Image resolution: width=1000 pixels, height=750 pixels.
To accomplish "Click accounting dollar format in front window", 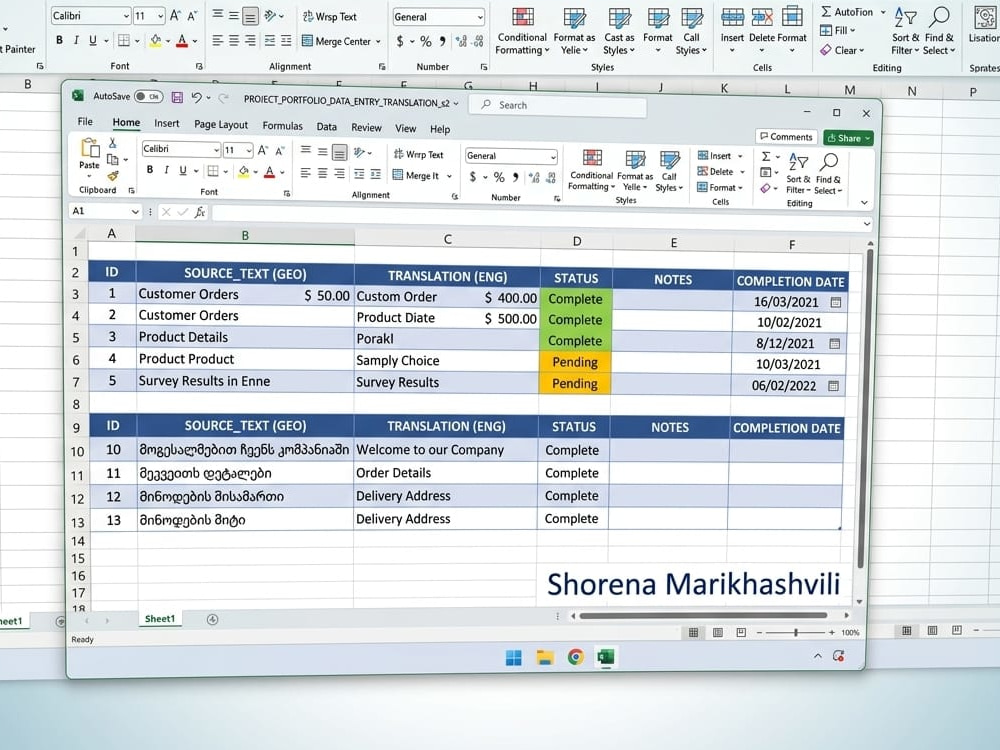I will click(x=473, y=177).
